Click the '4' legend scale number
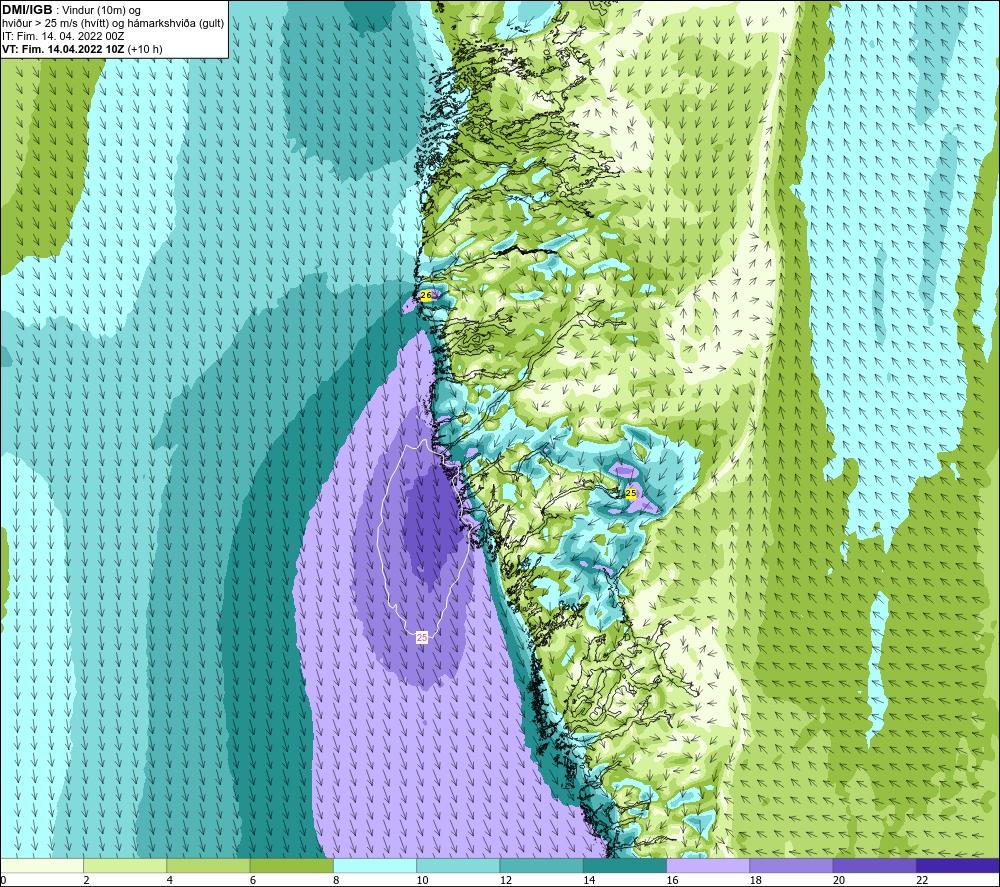1000x887 pixels. pos(170,880)
